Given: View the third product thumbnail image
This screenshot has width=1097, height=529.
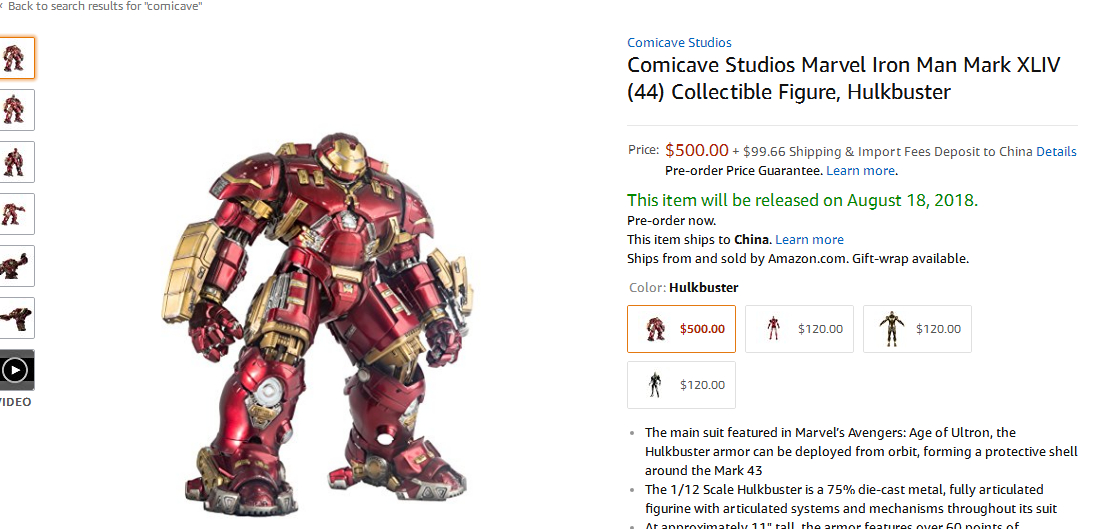Looking at the screenshot, I should (14, 162).
